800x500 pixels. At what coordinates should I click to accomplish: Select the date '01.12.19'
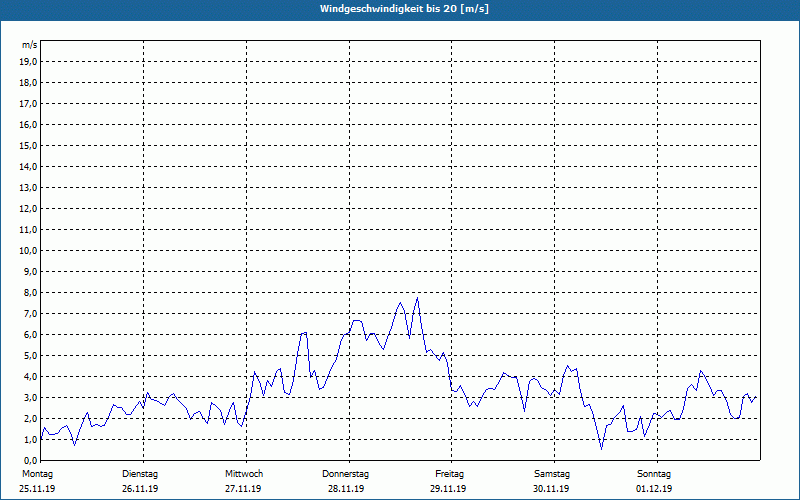coord(654,489)
